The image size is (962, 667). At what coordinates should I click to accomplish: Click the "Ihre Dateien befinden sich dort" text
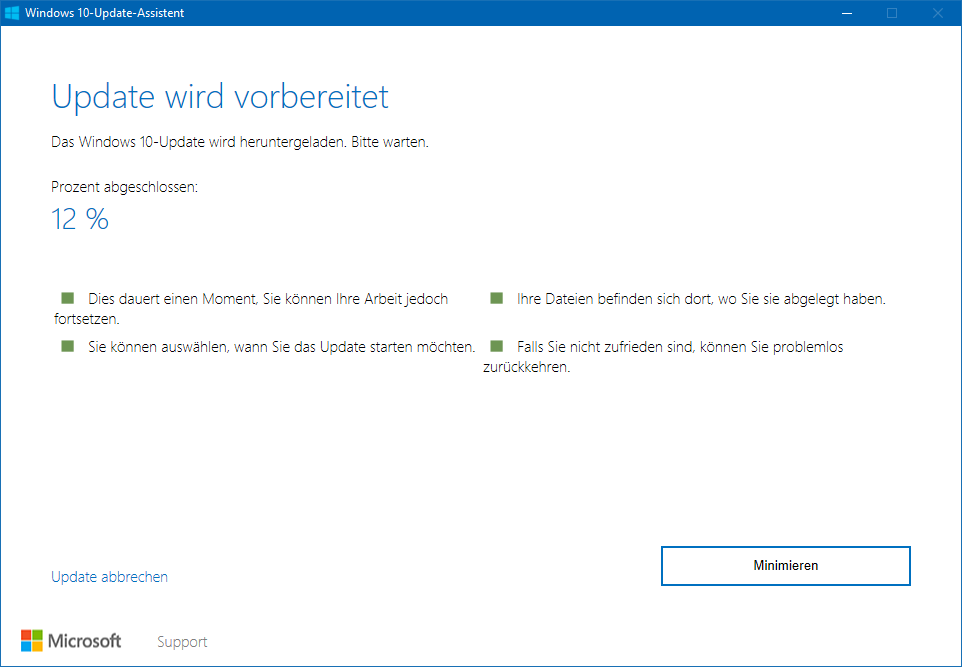coord(700,299)
